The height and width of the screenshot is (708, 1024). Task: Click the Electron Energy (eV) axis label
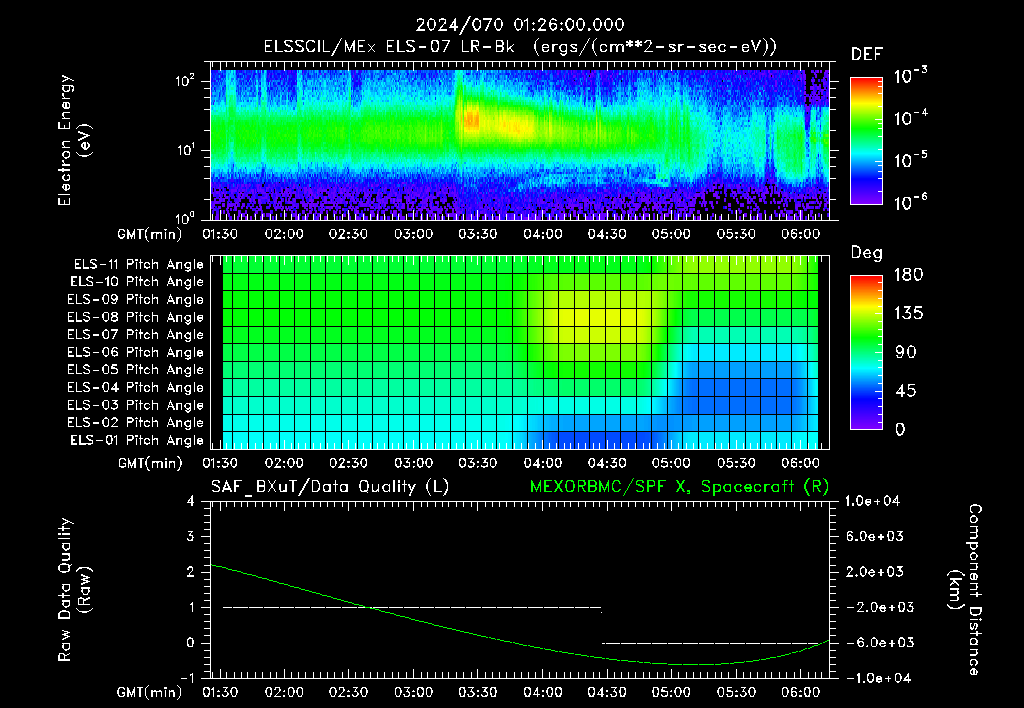pos(74,140)
